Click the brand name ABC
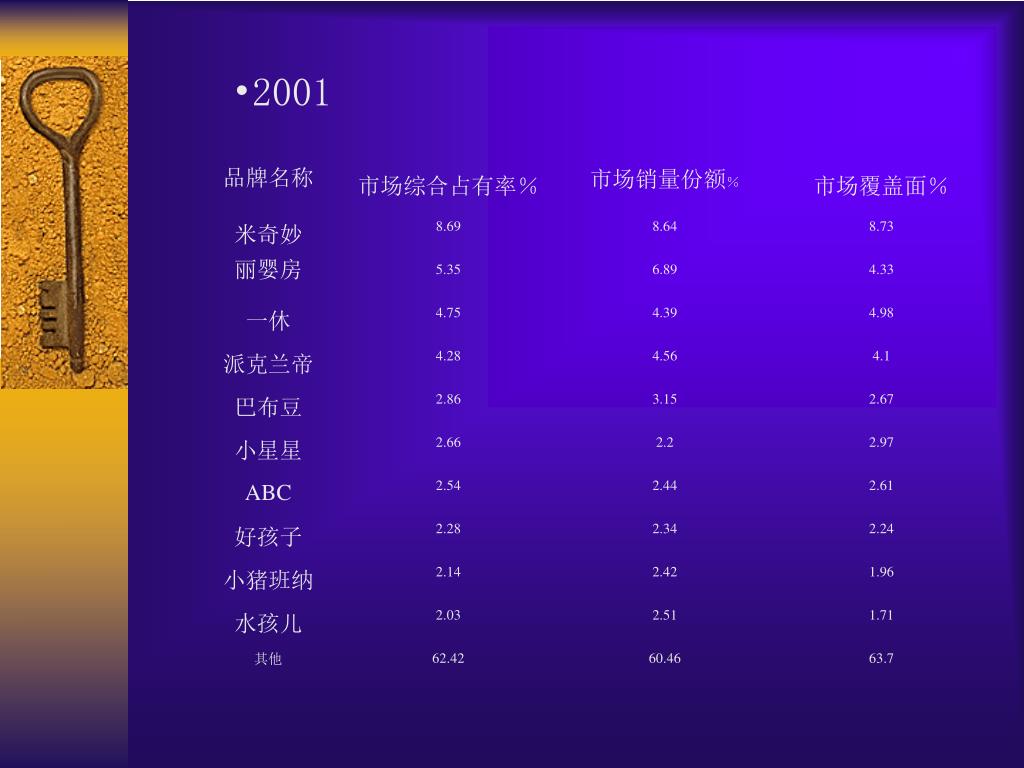This screenshot has height=768, width=1024. pos(268,493)
